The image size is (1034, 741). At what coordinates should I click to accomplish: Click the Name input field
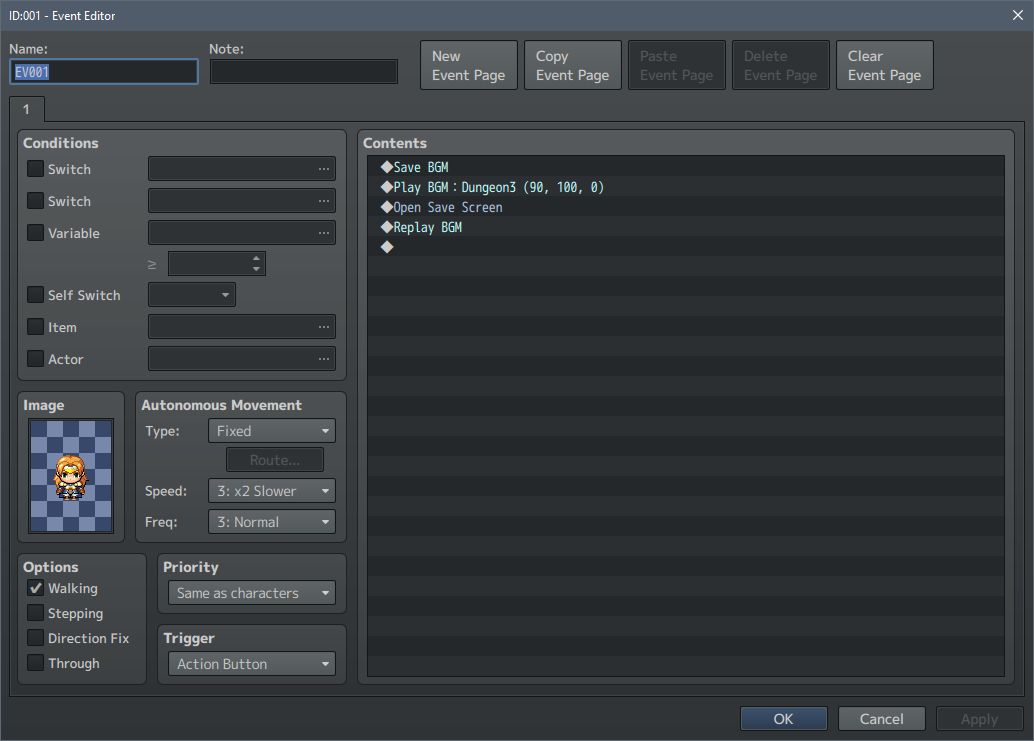[x=104, y=72]
